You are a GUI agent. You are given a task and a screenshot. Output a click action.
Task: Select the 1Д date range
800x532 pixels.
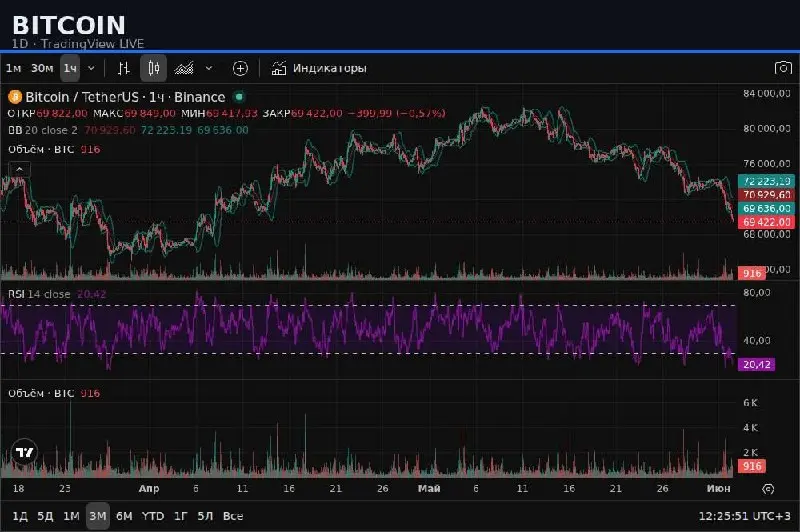20,516
